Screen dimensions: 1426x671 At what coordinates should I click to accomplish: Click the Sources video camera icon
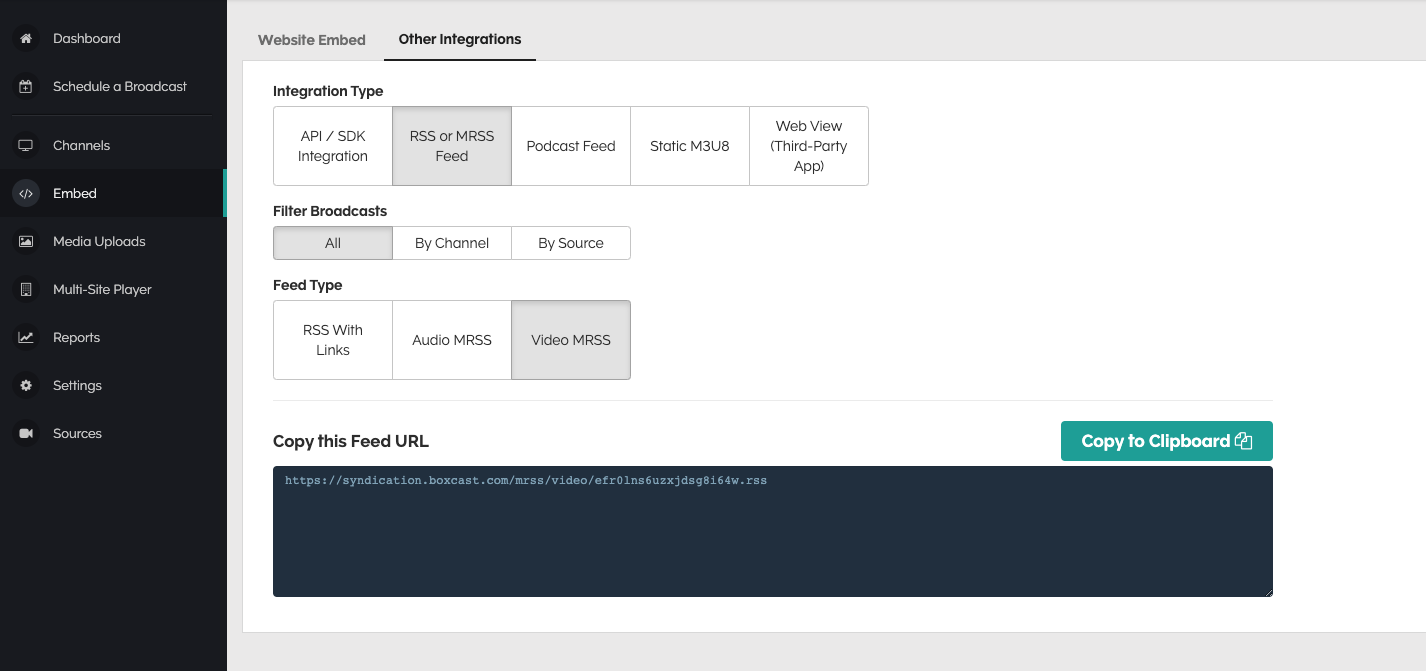click(26, 433)
